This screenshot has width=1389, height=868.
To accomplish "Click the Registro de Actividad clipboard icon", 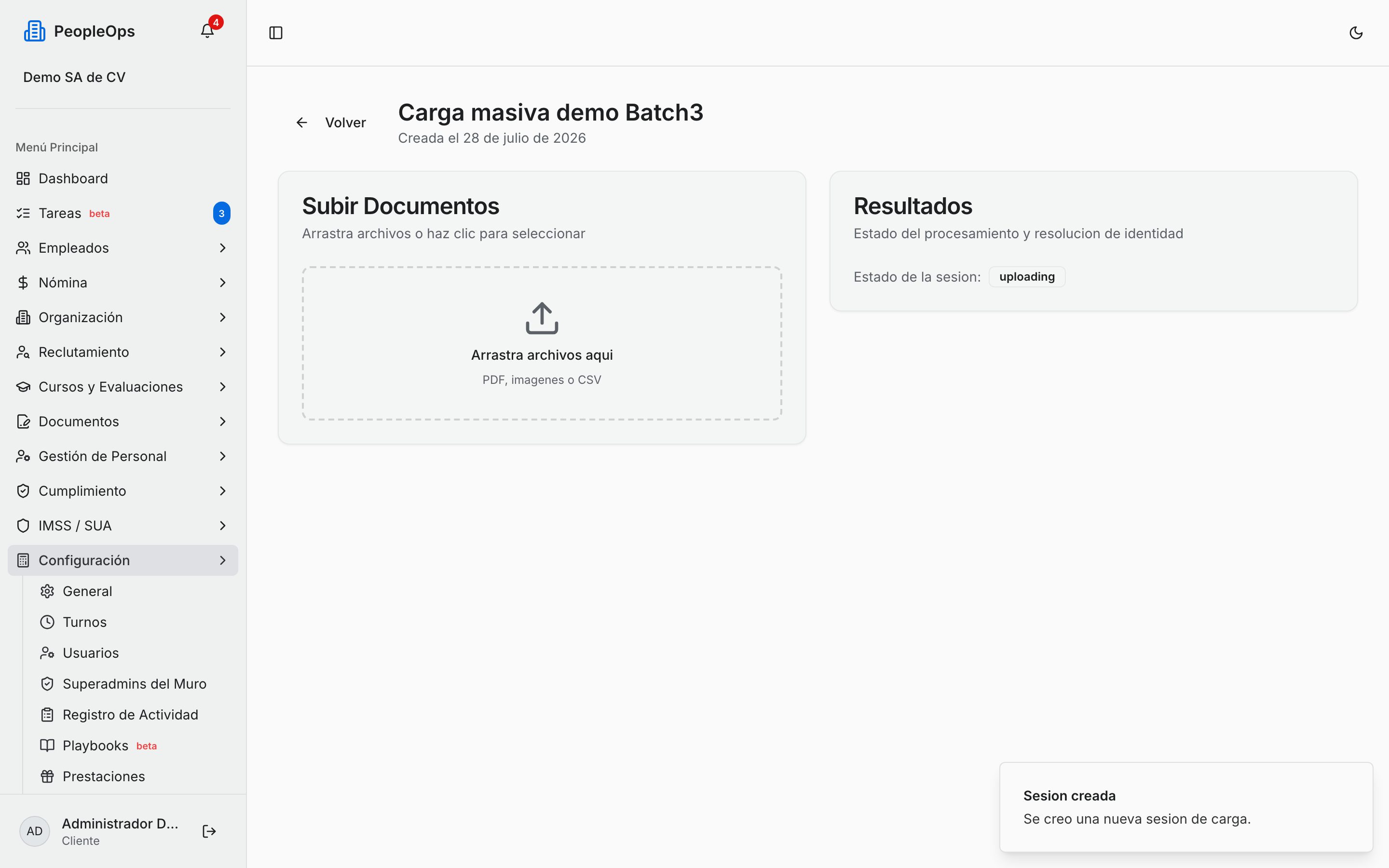I will [x=47, y=715].
